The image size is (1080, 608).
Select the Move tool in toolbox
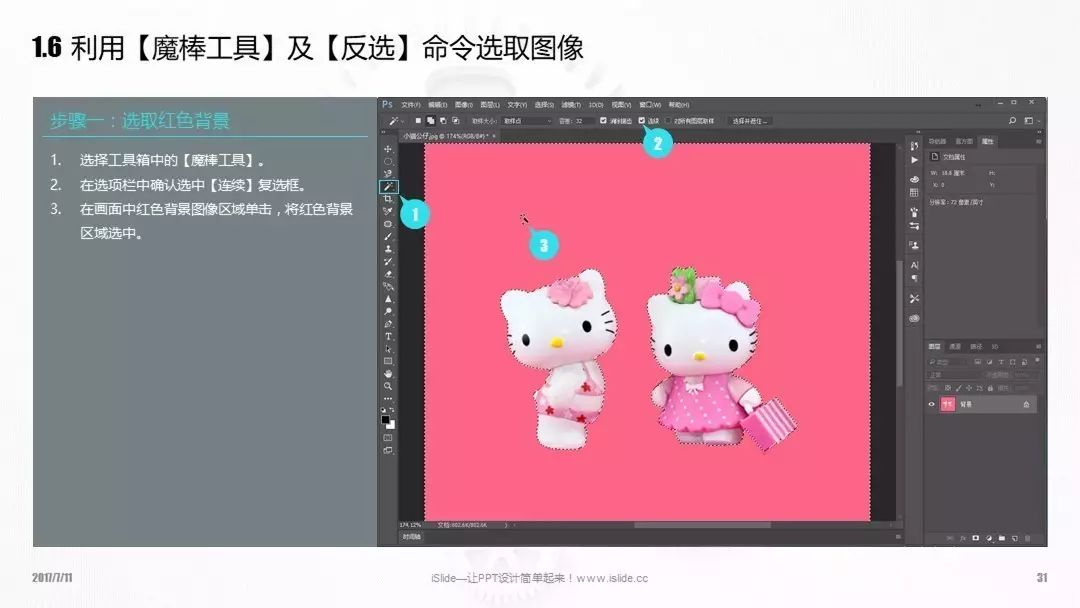388,149
